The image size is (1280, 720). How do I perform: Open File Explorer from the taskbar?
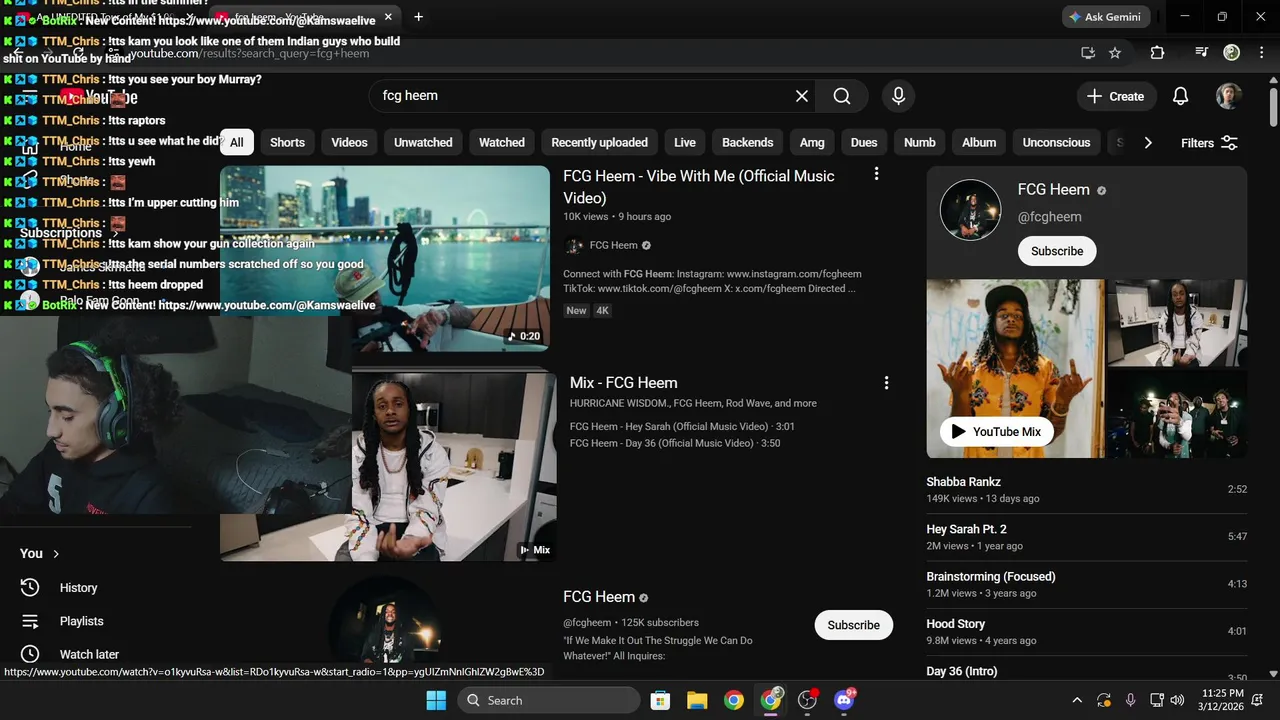click(x=697, y=700)
